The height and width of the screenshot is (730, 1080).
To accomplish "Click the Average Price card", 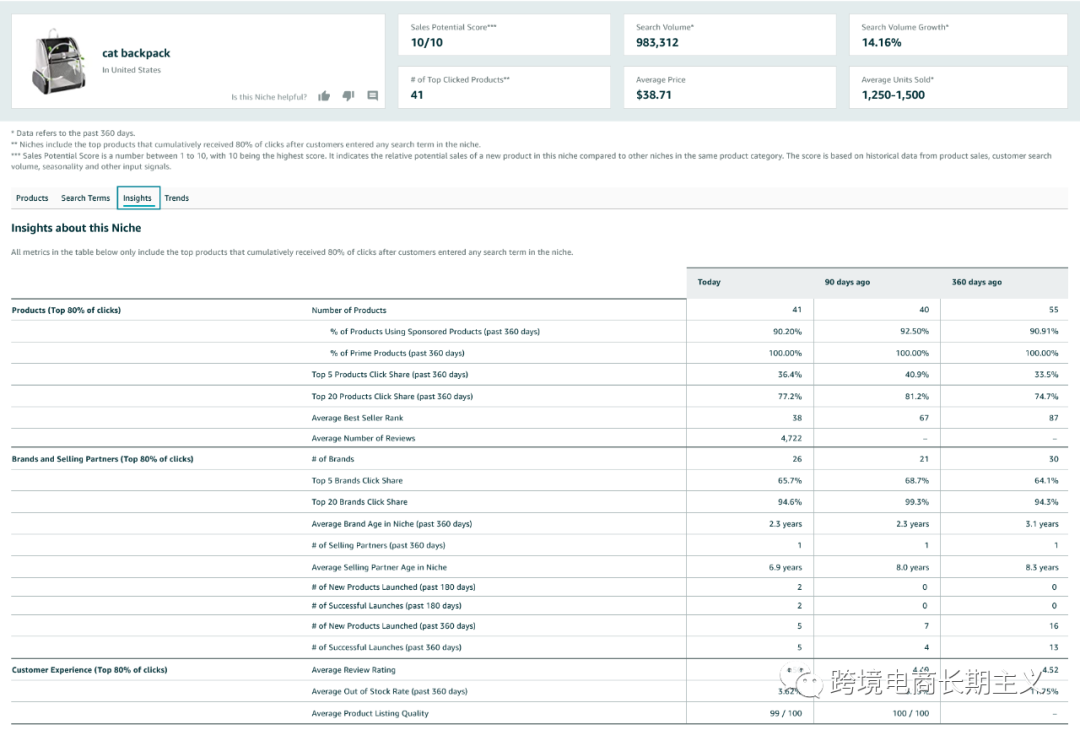I will click(x=729, y=88).
